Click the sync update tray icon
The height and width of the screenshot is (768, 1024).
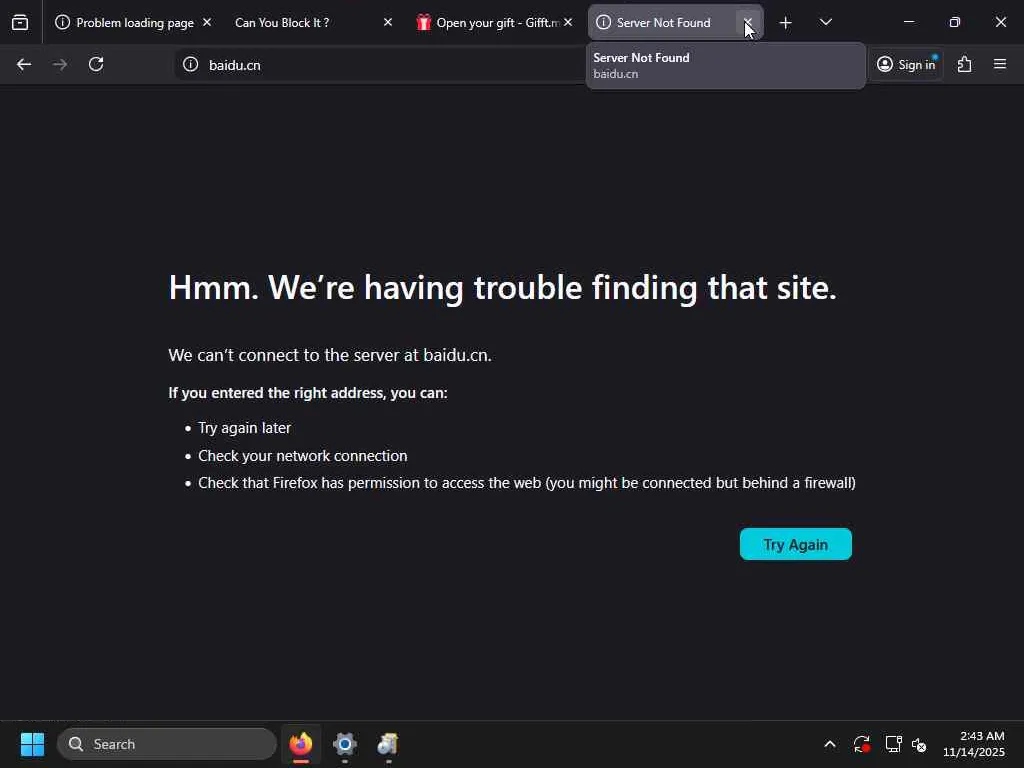pos(862,744)
